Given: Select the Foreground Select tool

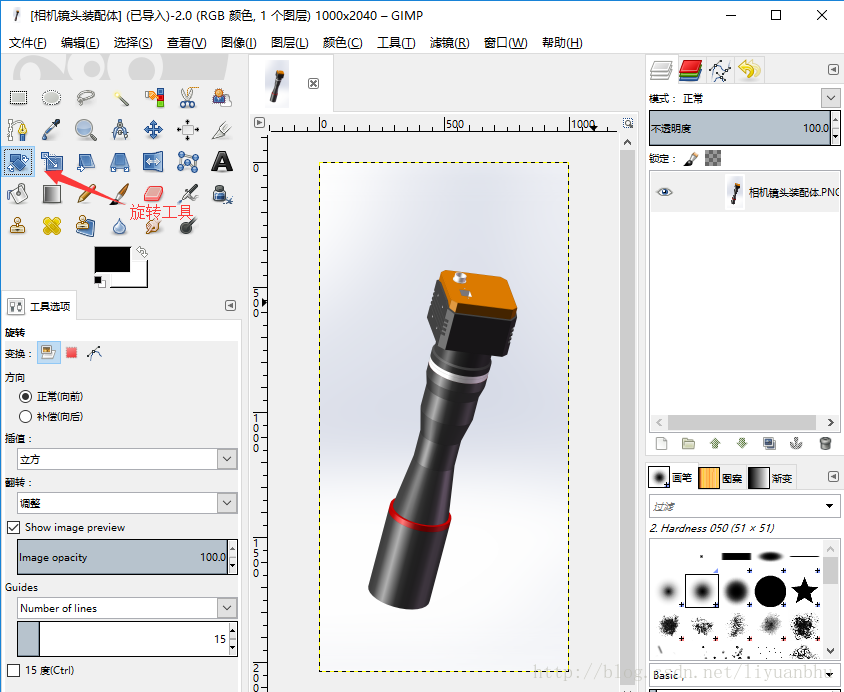Looking at the screenshot, I should (222, 97).
